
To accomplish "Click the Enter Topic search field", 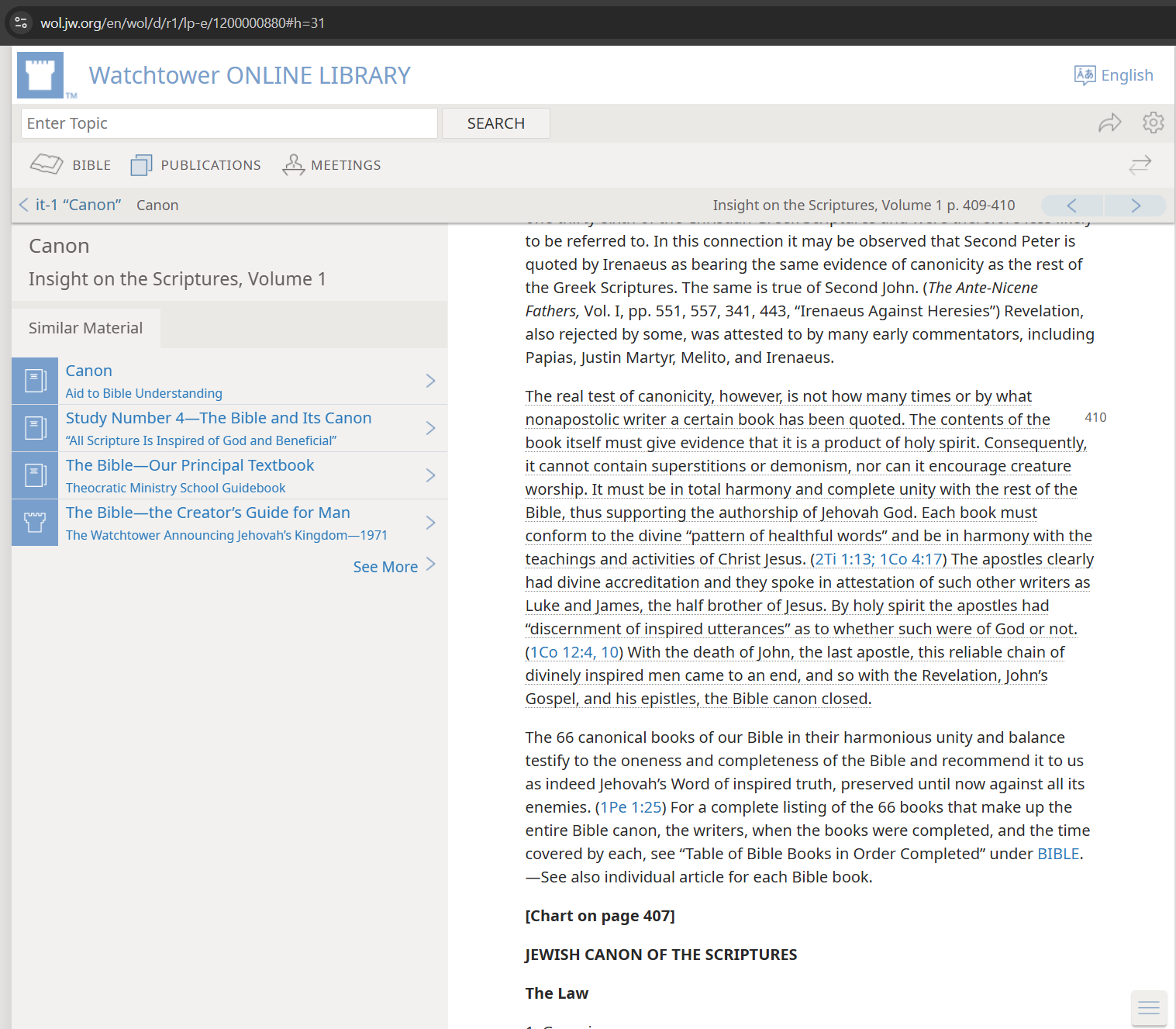I will coord(229,123).
